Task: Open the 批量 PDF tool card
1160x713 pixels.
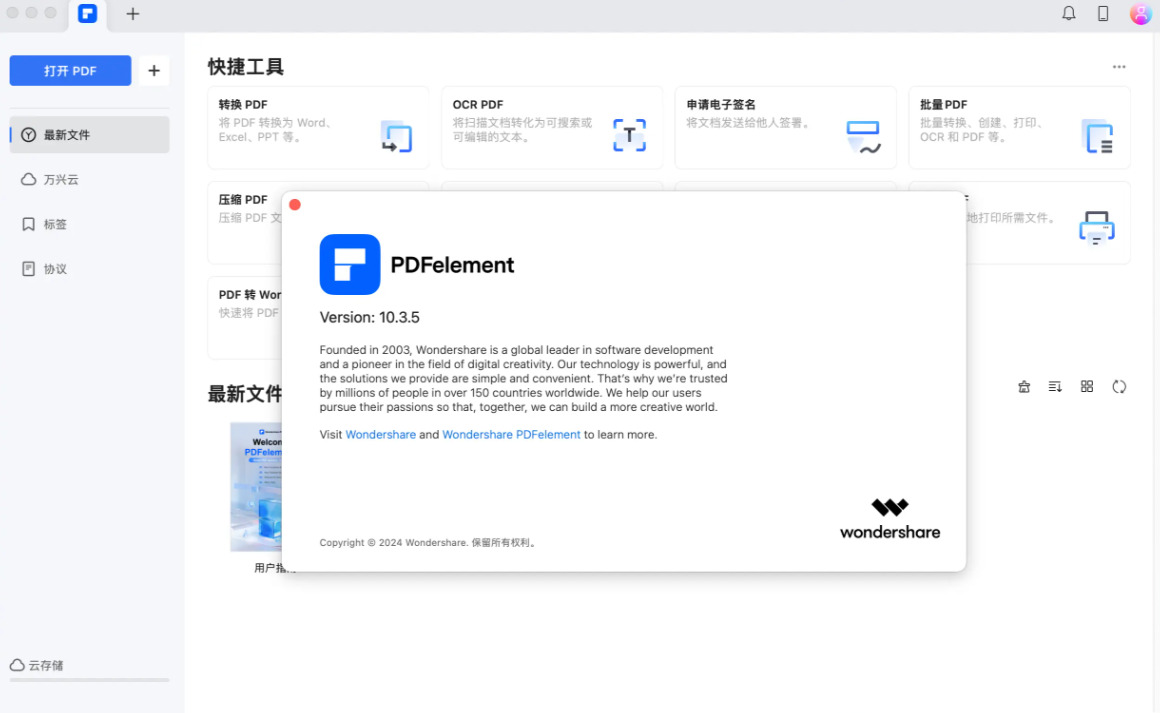Action: click(1019, 128)
